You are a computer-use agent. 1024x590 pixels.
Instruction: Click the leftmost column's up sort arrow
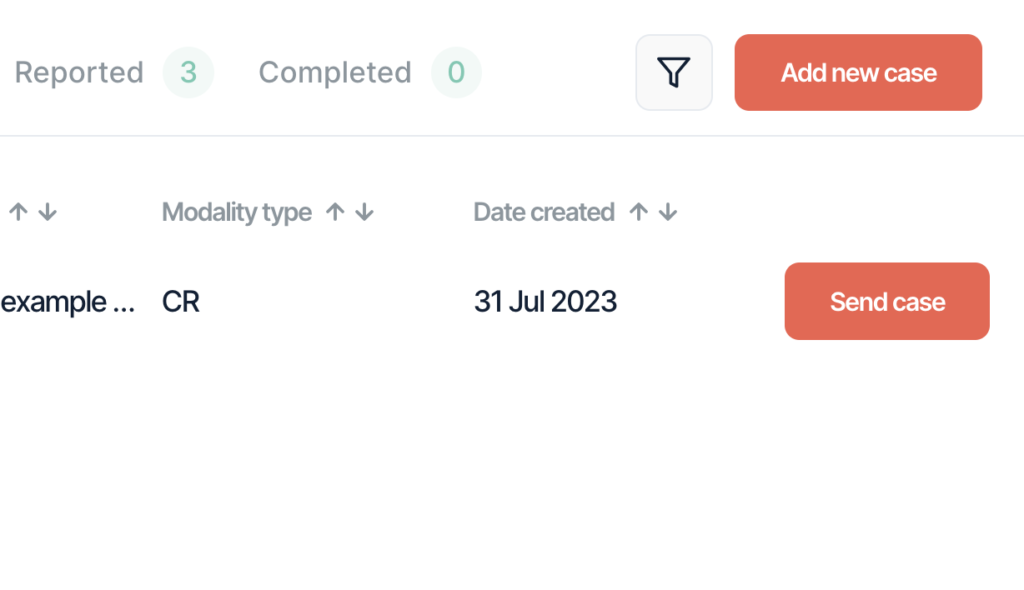point(18,212)
